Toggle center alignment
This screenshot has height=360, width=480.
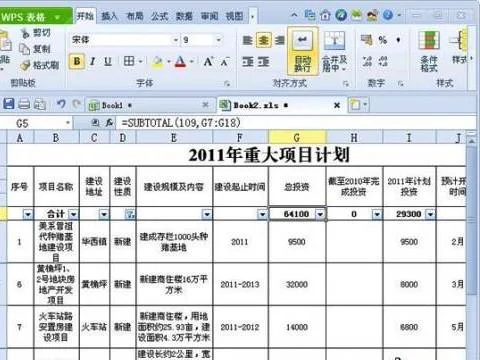pos(264,41)
